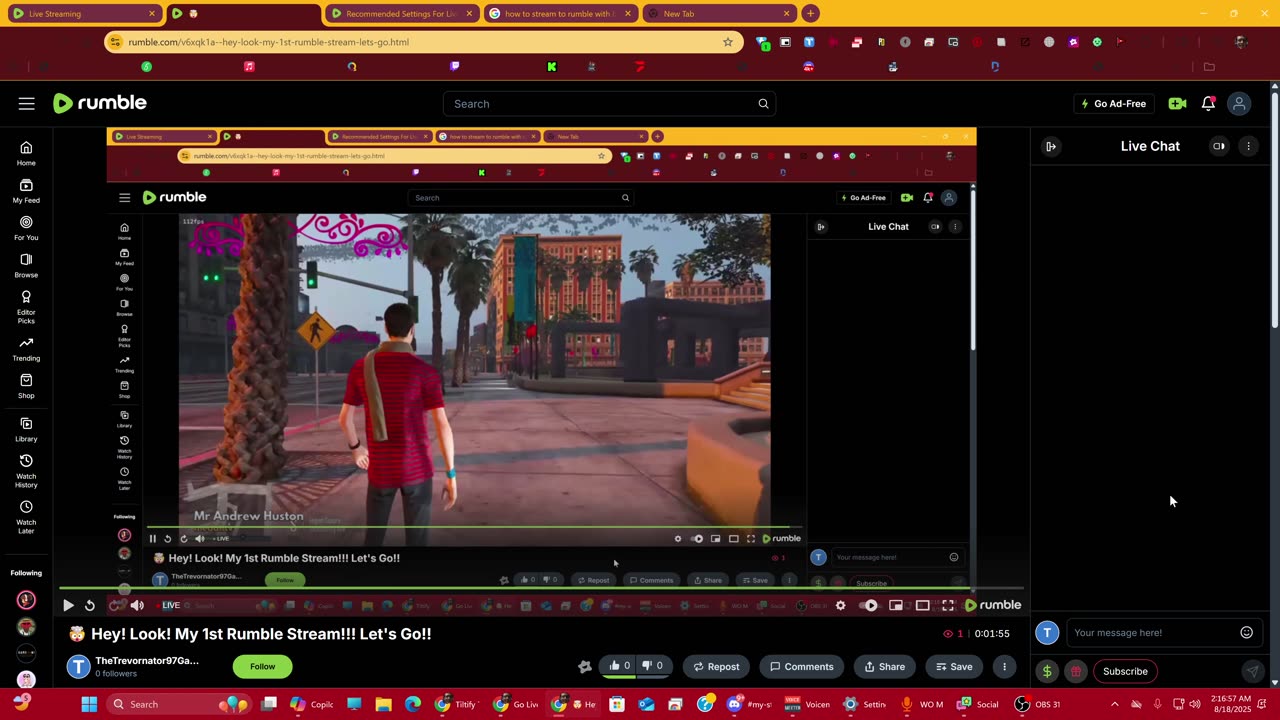The image size is (1280, 720).
Task: Open Live Chat options menu
Action: [1248, 146]
